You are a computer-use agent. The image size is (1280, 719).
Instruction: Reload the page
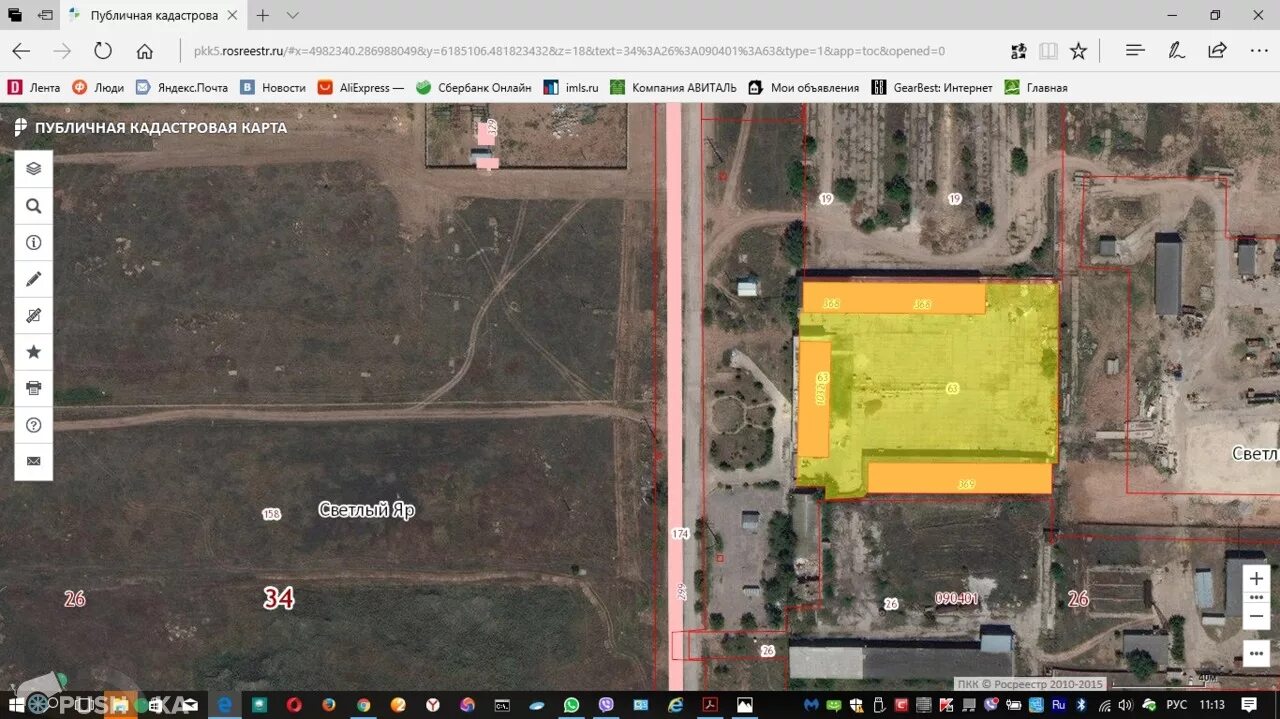[103, 51]
